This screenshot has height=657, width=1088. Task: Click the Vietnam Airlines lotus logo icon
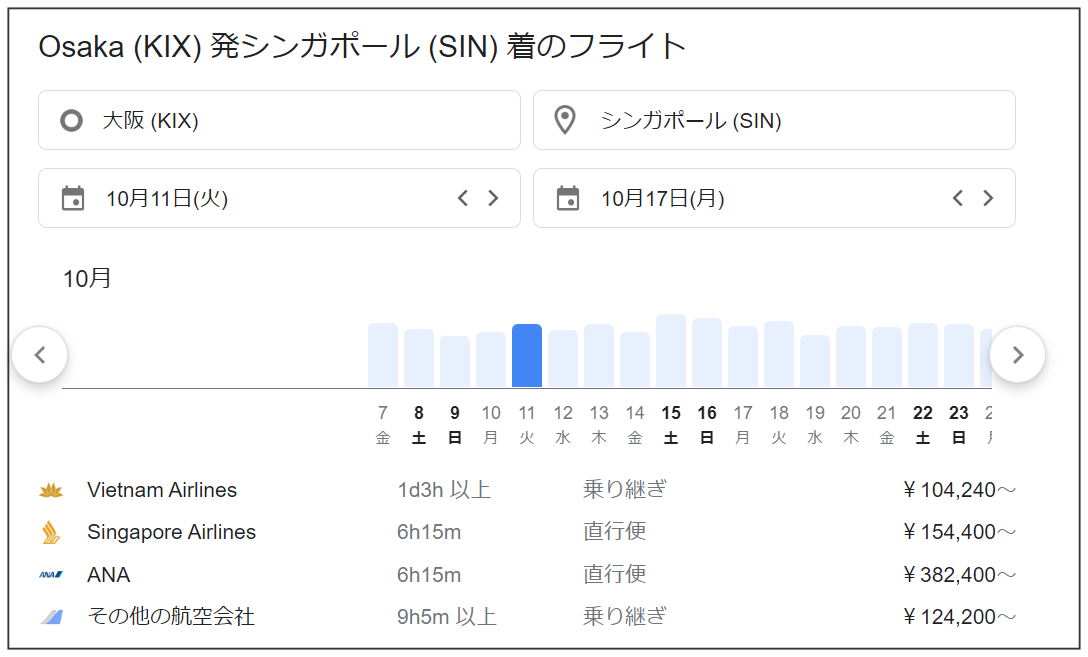pos(51,490)
